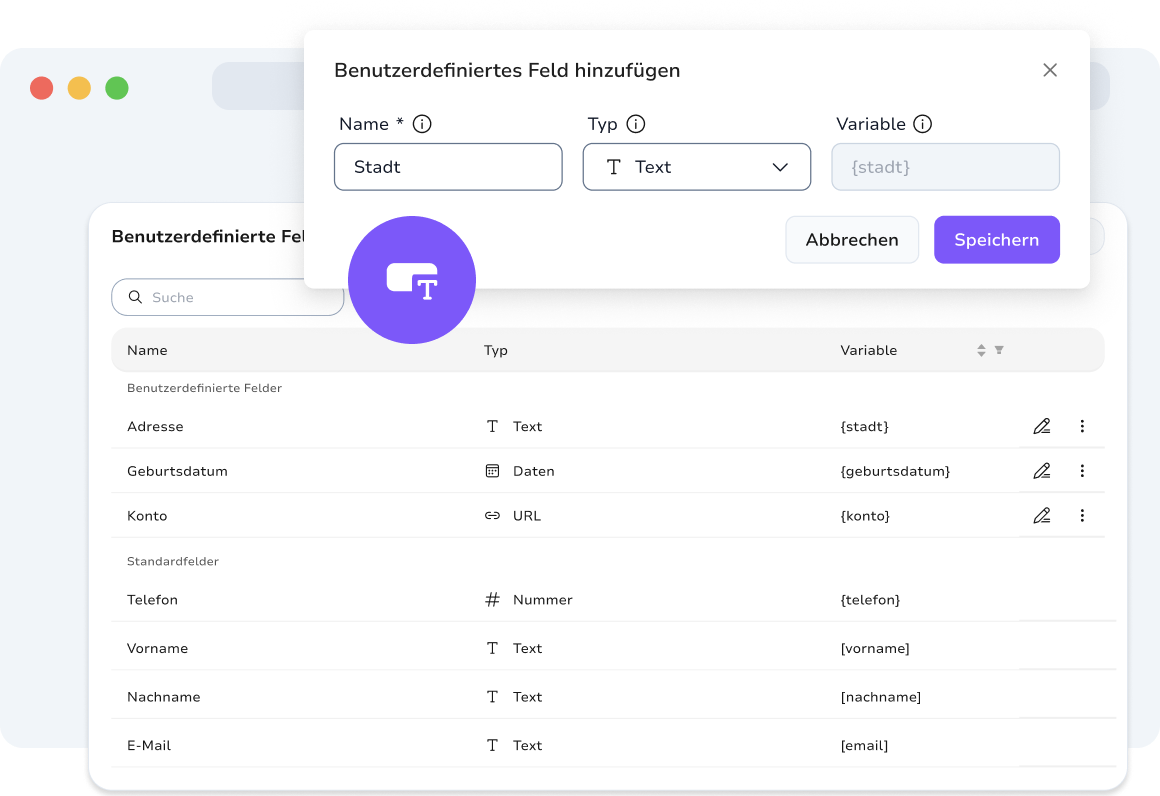The height and width of the screenshot is (796, 1160).
Task: Click the {geburtsdatum} variable value
Action: click(x=895, y=471)
